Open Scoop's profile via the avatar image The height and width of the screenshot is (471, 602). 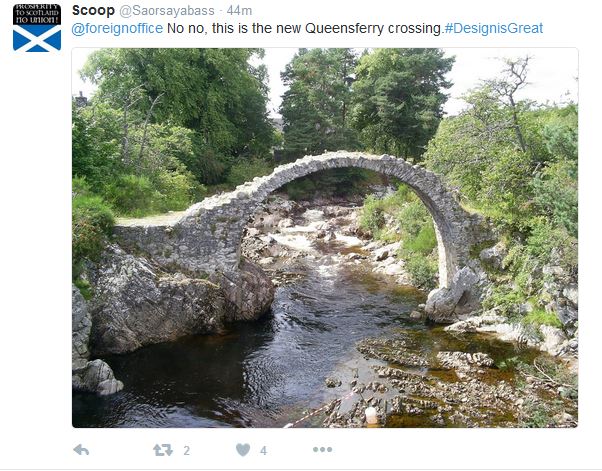(37, 27)
